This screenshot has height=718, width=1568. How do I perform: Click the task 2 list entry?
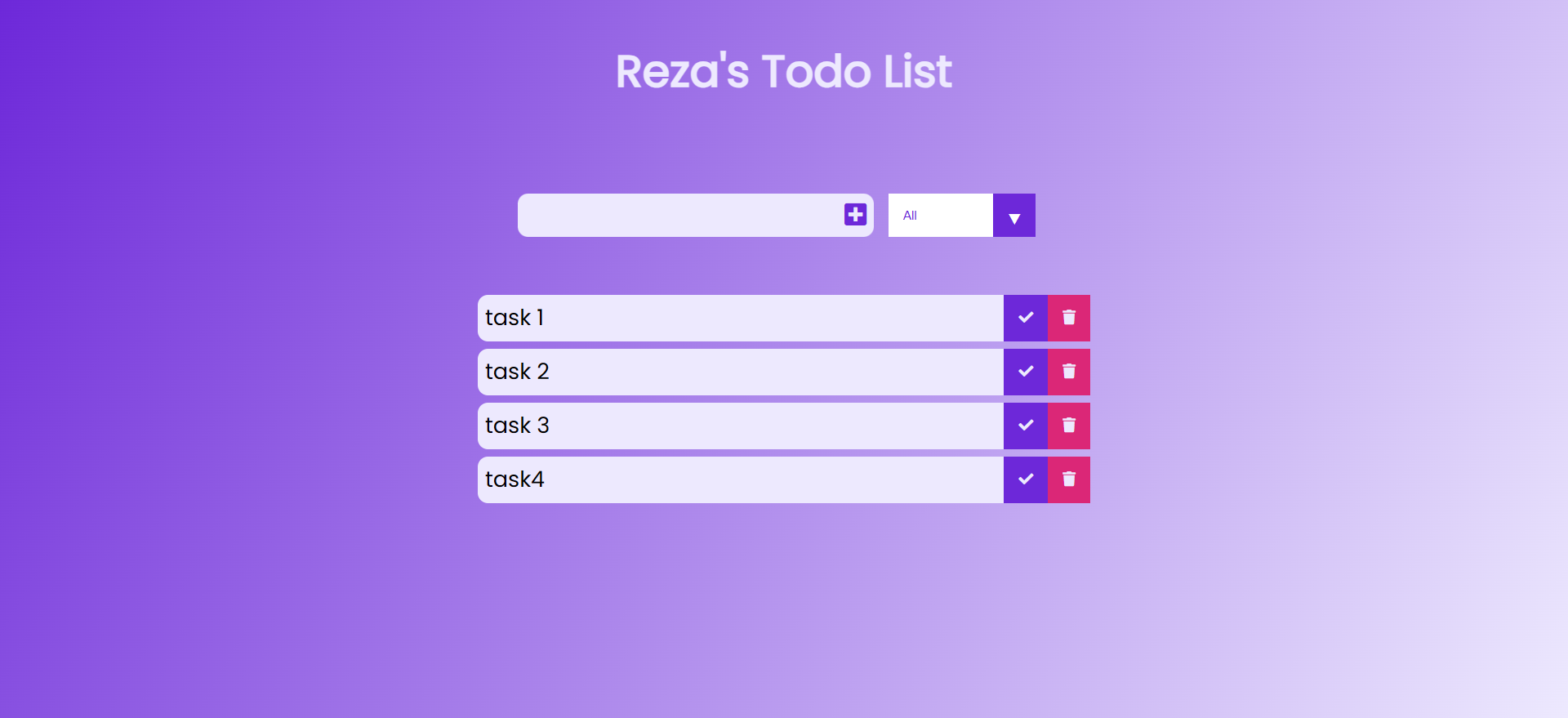pyautogui.click(x=517, y=372)
